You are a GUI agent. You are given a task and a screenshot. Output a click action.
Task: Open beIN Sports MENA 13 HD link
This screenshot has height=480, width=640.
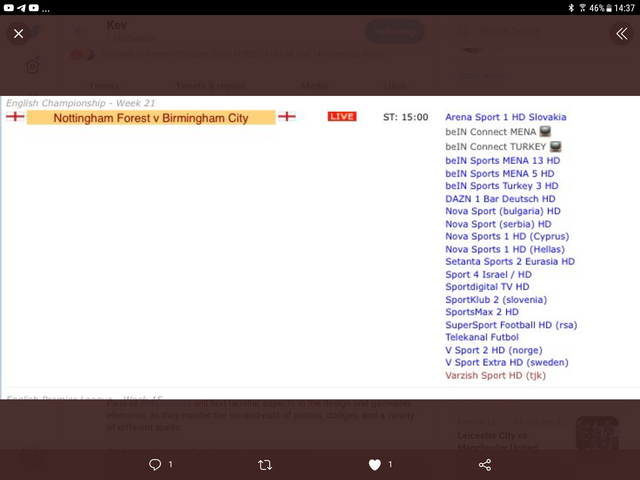pos(502,160)
